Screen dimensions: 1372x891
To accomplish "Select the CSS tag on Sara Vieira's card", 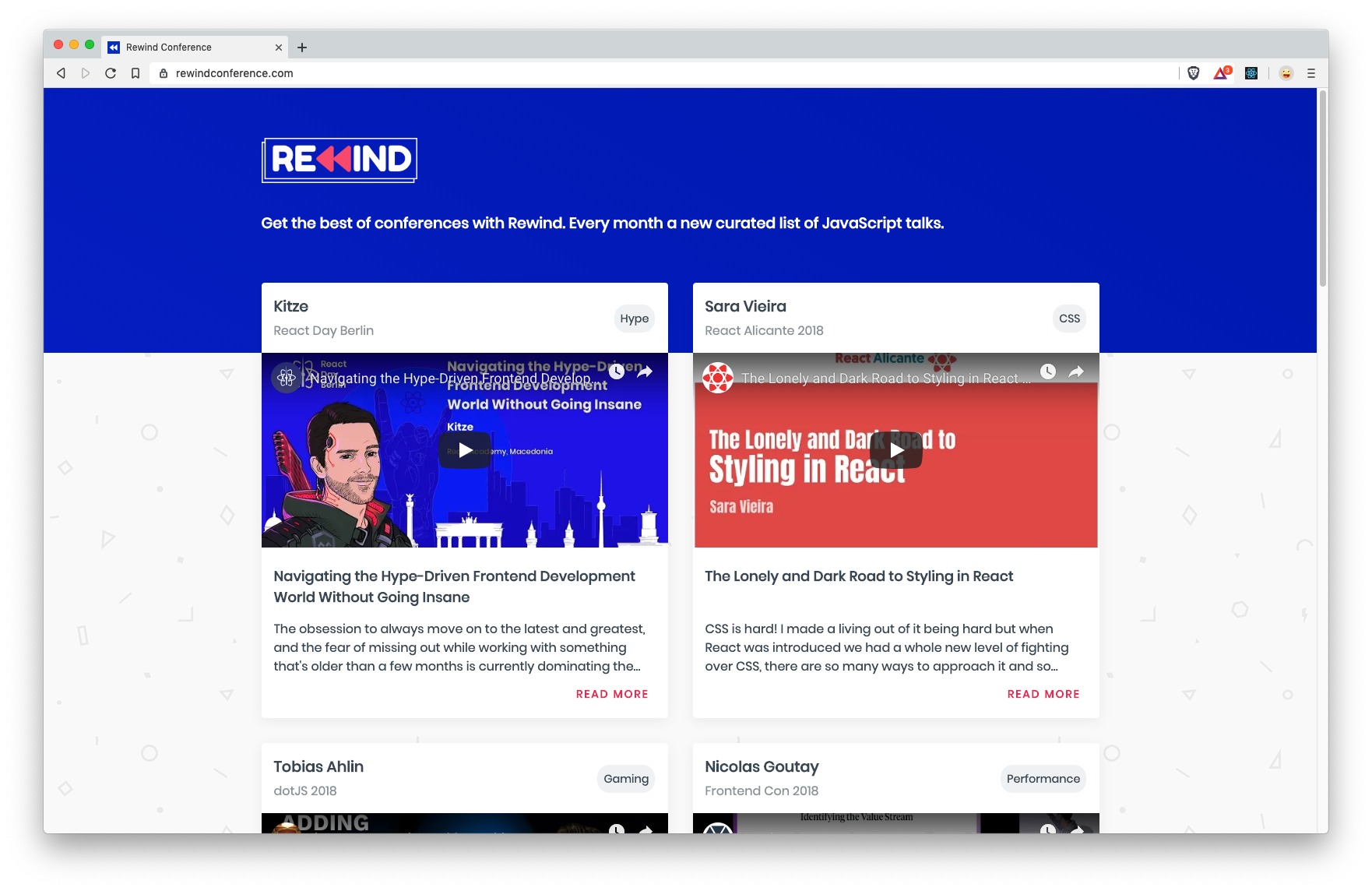I will point(1068,319).
